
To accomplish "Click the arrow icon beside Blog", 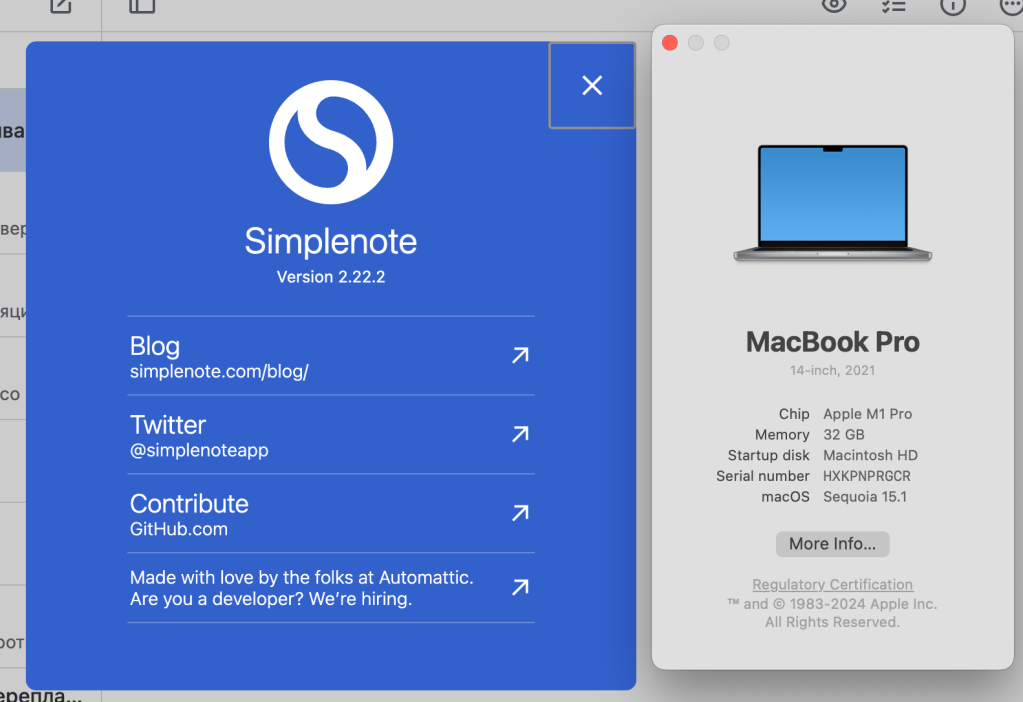I will pos(520,355).
